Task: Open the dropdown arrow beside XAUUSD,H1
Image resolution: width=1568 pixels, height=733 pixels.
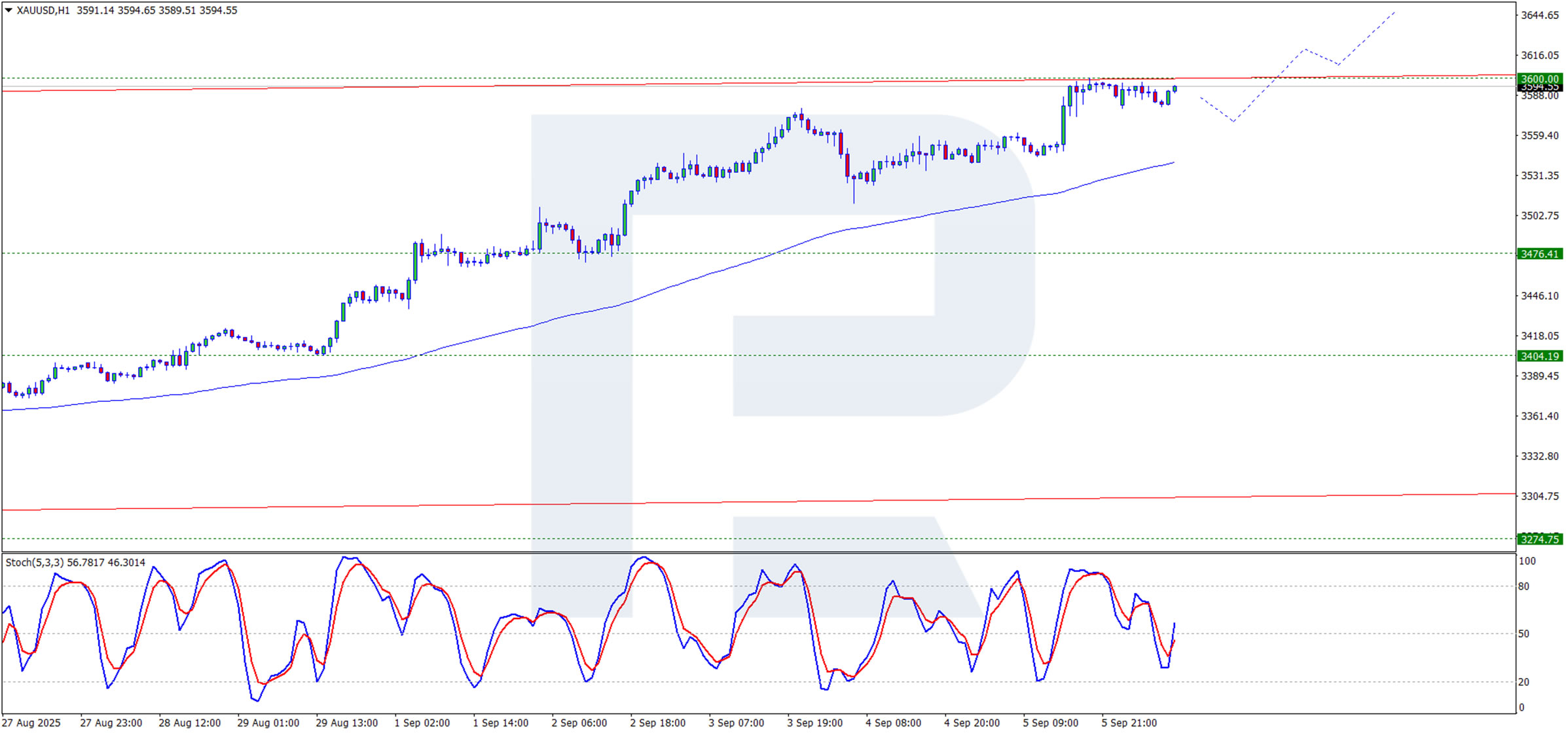Action: click(9, 10)
